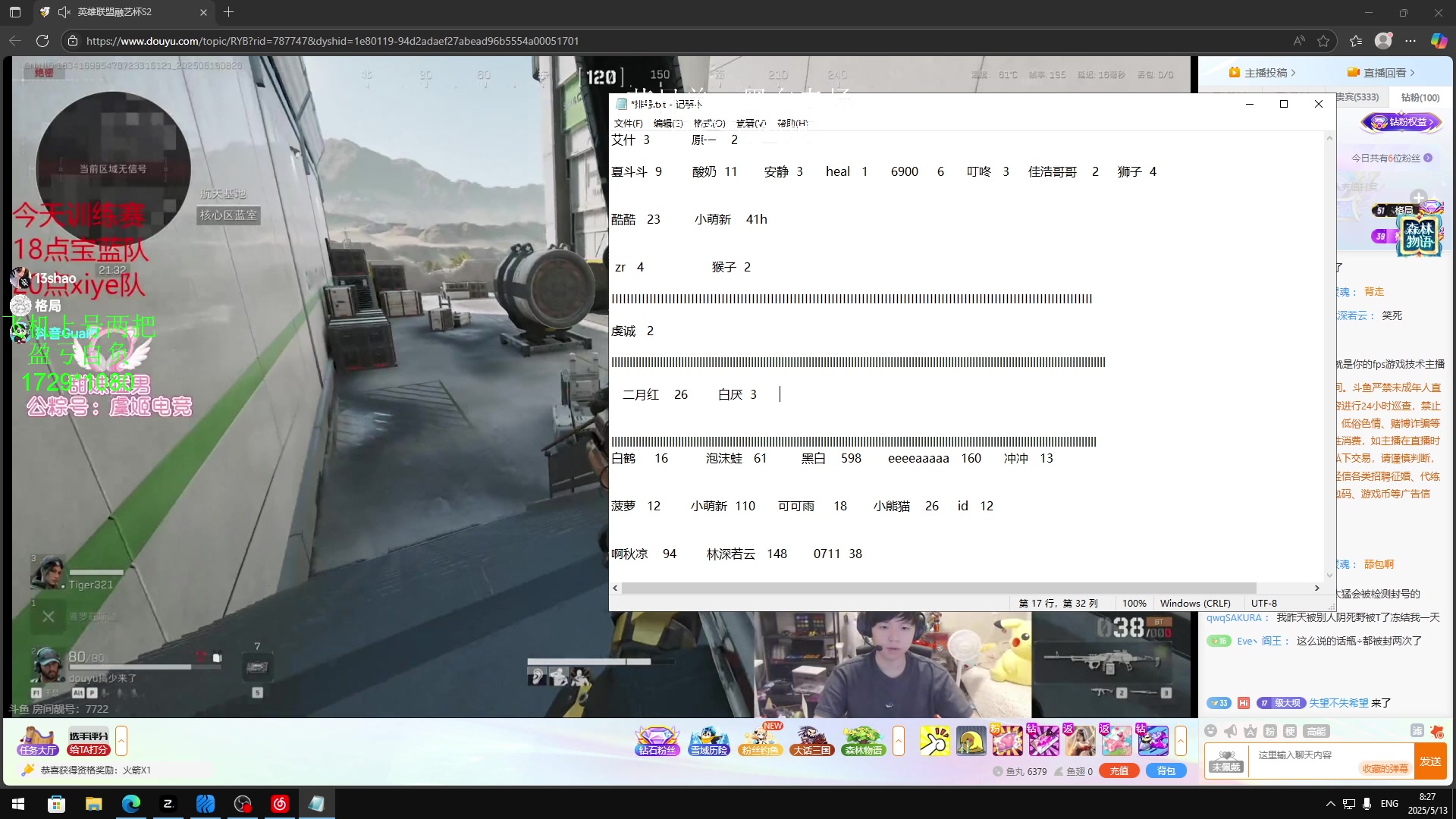The image size is (1456, 819).
Task: Switch to the 钻粉(100) tab
Action: (1420, 97)
